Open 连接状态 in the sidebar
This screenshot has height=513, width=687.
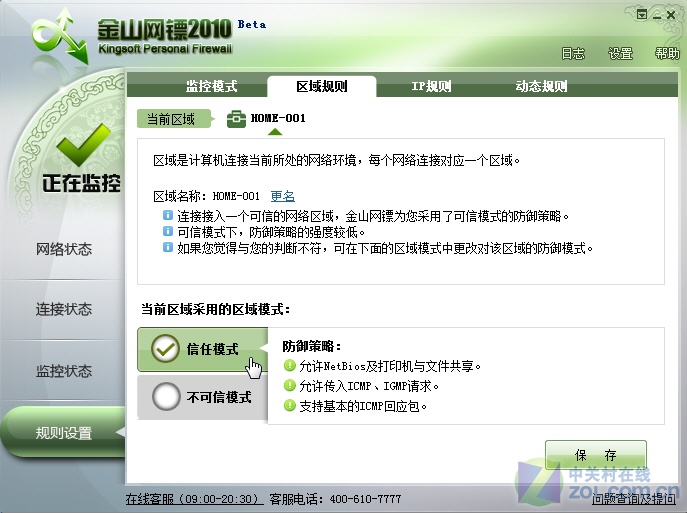click(64, 309)
